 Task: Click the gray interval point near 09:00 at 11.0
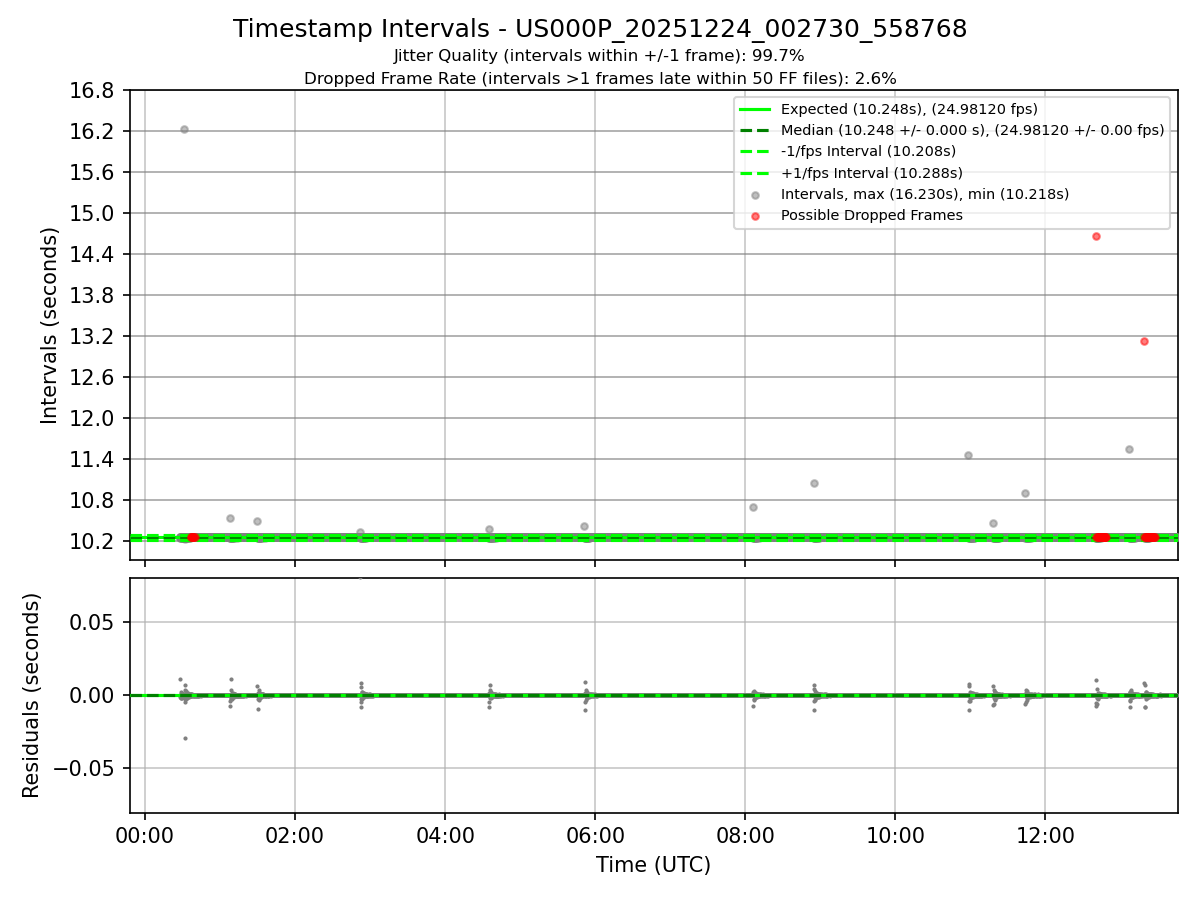pyautogui.click(x=814, y=483)
